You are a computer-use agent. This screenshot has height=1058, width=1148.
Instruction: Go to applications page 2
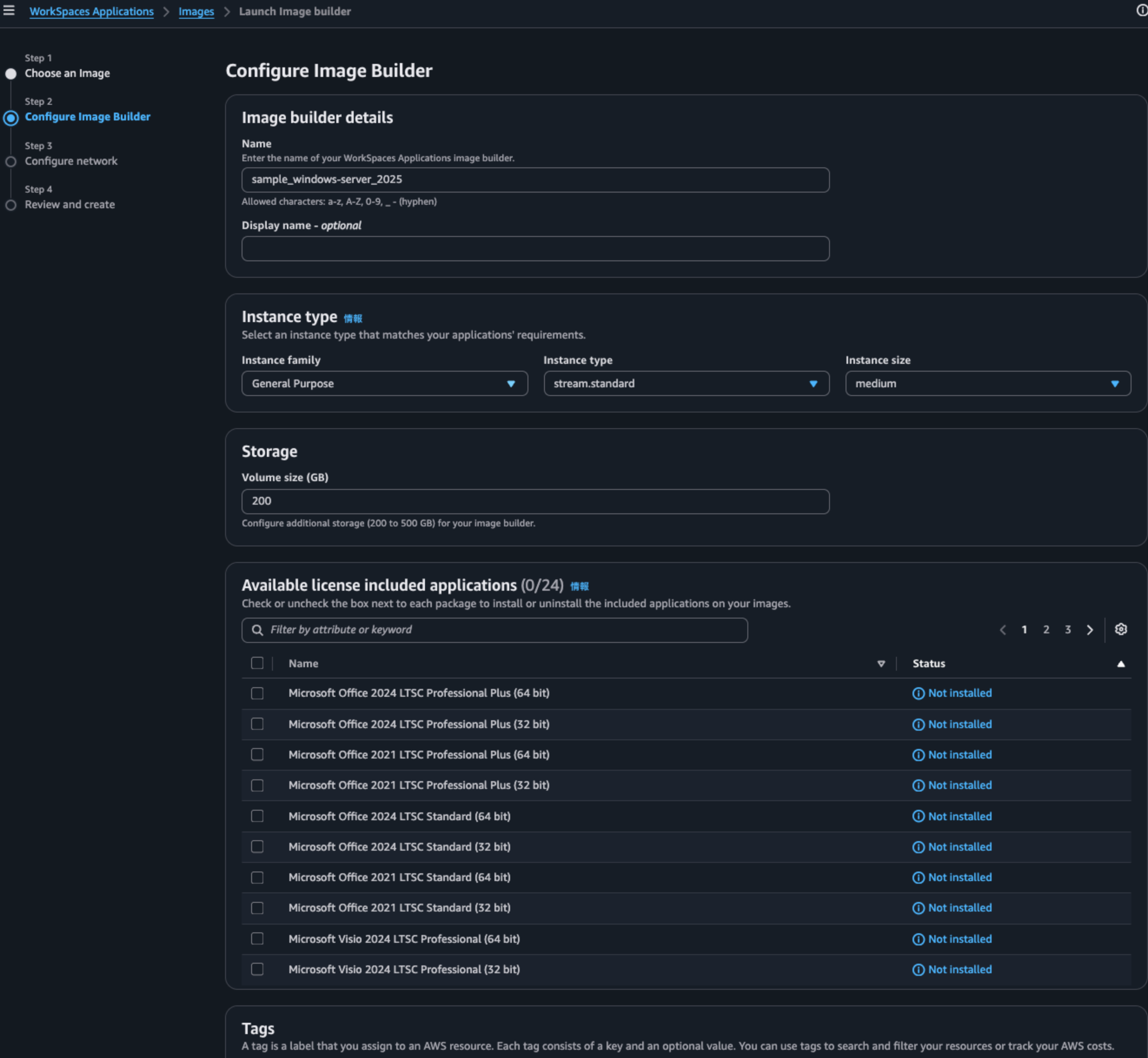1045,630
